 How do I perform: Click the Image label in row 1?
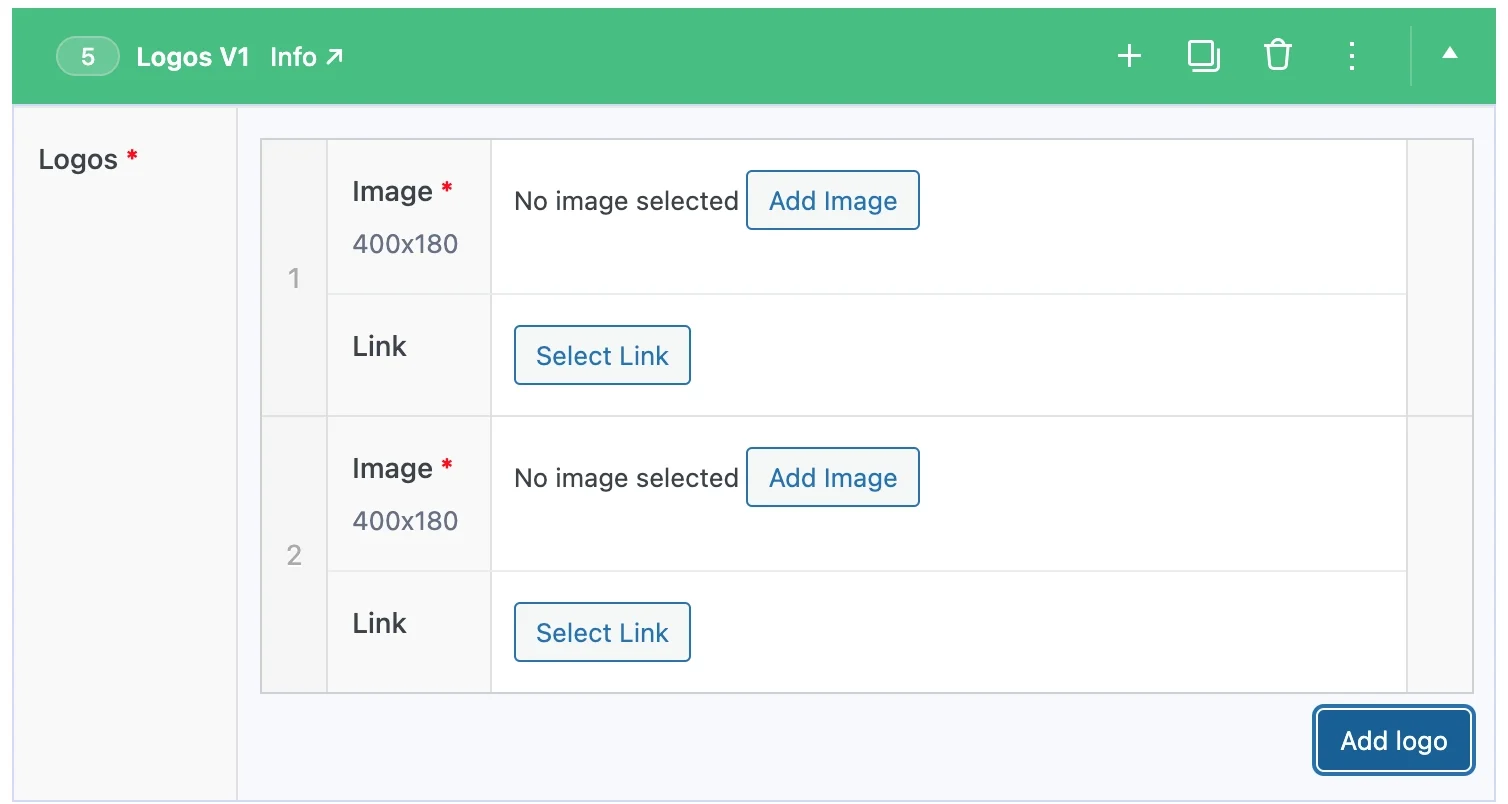pyautogui.click(x=392, y=192)
